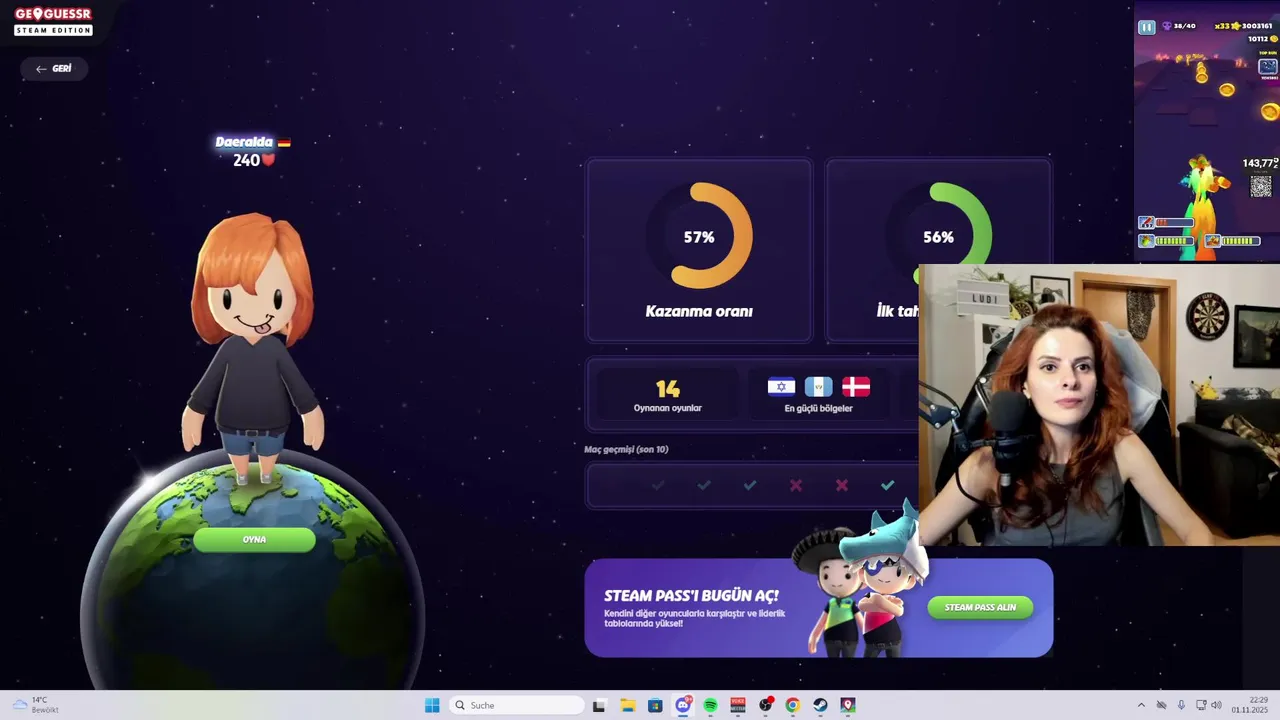The width and height of the screenshot is (1280, 720).
Task: Open the weather widget showing 14°C
Action: tap(36, 705)
